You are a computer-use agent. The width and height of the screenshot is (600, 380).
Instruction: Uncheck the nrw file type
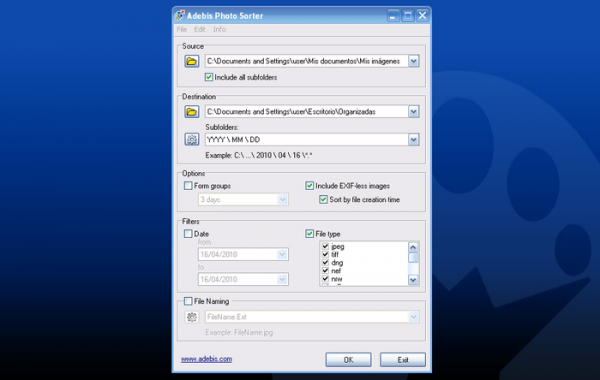coord(325,279)
